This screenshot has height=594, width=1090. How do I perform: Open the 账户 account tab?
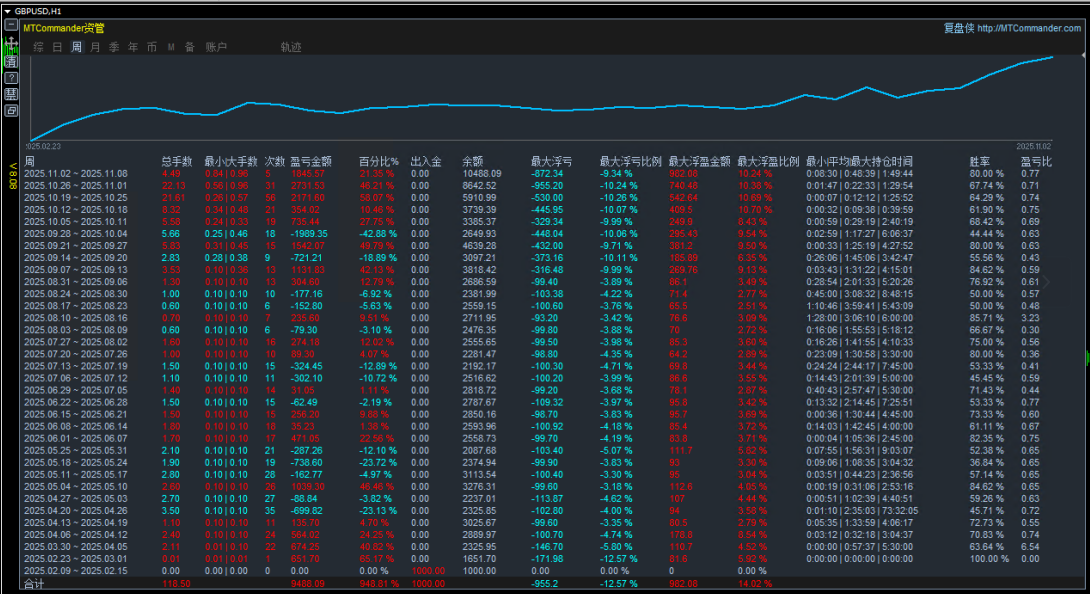[216, 47]
